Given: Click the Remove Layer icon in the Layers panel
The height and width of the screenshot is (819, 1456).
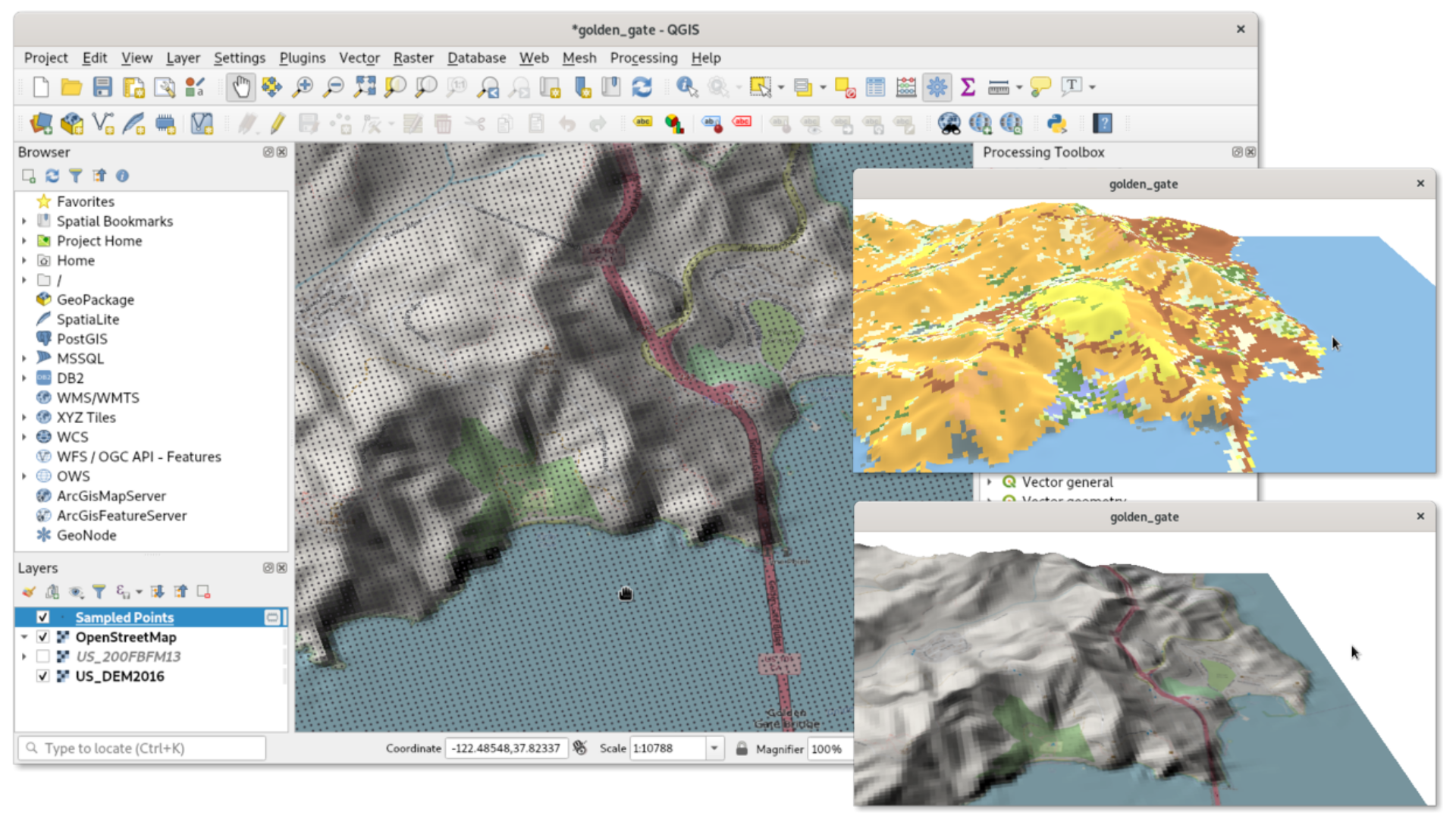Looking at the screenshot, I should 203,591.
